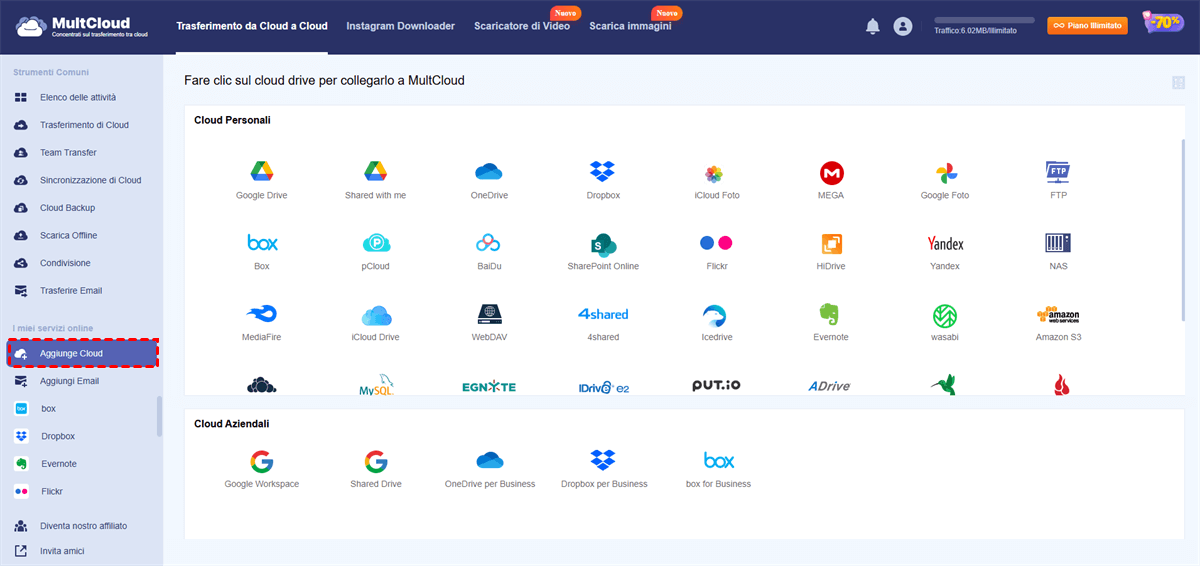Click the MultCloud logo
The image size is (1200, 566).
pos(82,26)
